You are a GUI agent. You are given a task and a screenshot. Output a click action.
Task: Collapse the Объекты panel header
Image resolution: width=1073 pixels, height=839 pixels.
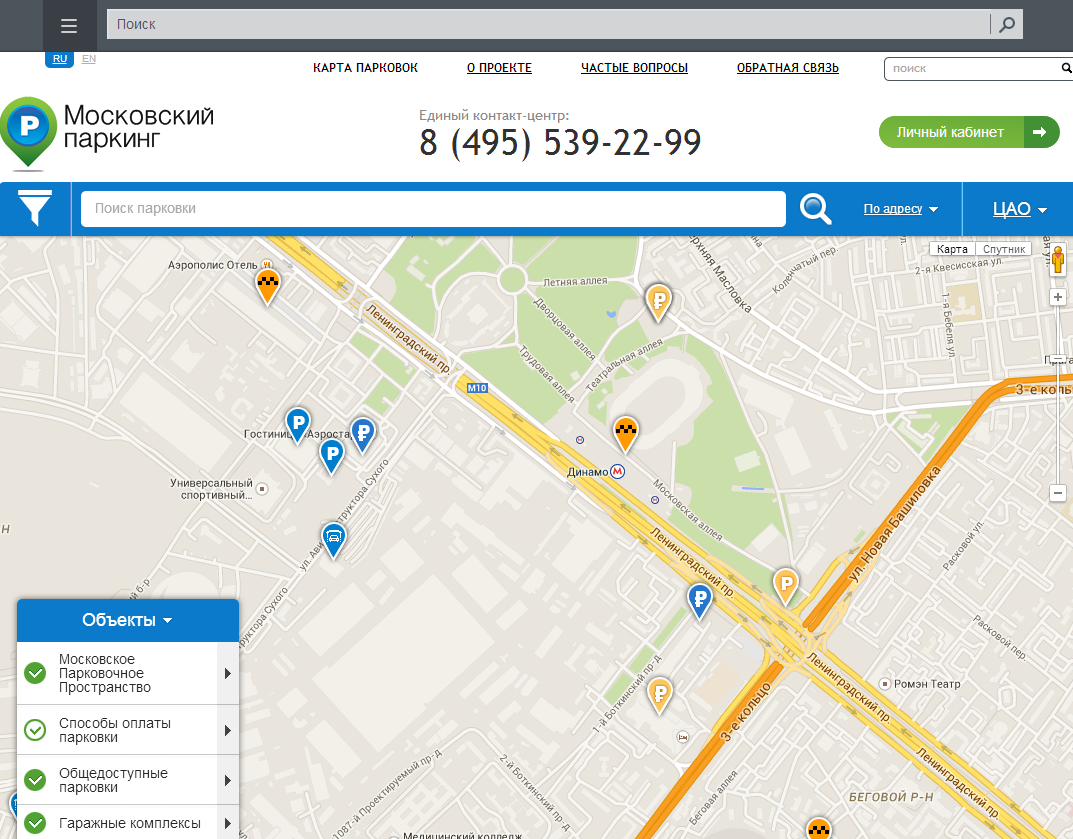click(x=128, y=620)
